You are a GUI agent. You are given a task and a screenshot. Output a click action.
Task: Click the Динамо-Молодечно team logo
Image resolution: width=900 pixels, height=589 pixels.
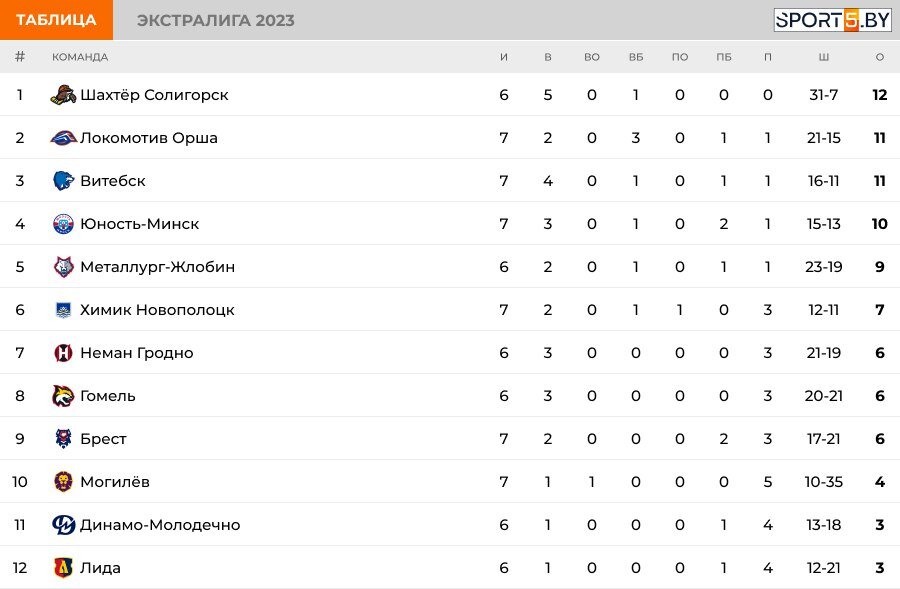(x=63, y=525)
